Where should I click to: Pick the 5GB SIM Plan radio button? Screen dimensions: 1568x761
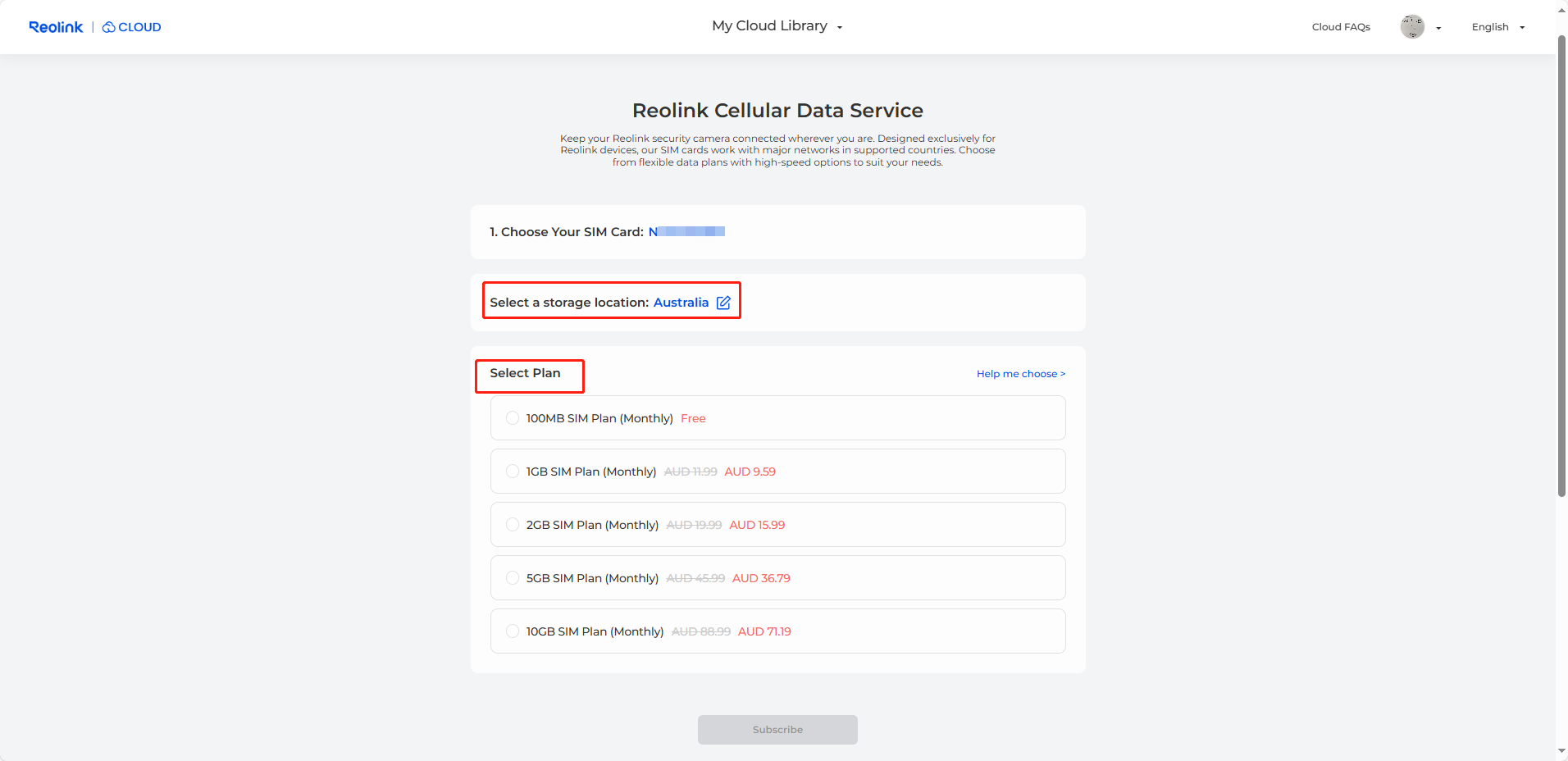(x=513, y=578)
